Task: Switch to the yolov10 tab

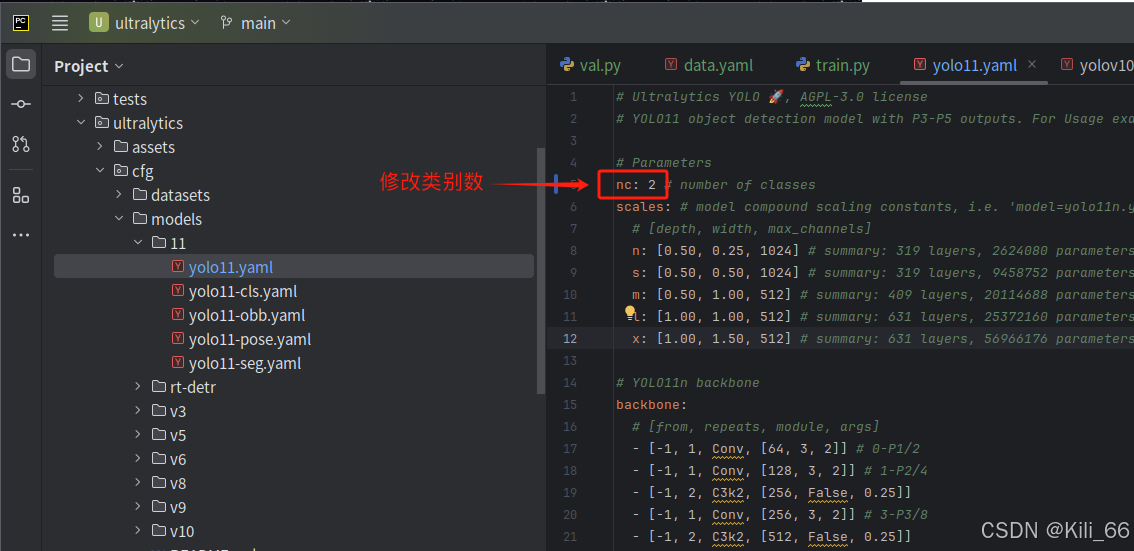Action: tap(1098, 65)
